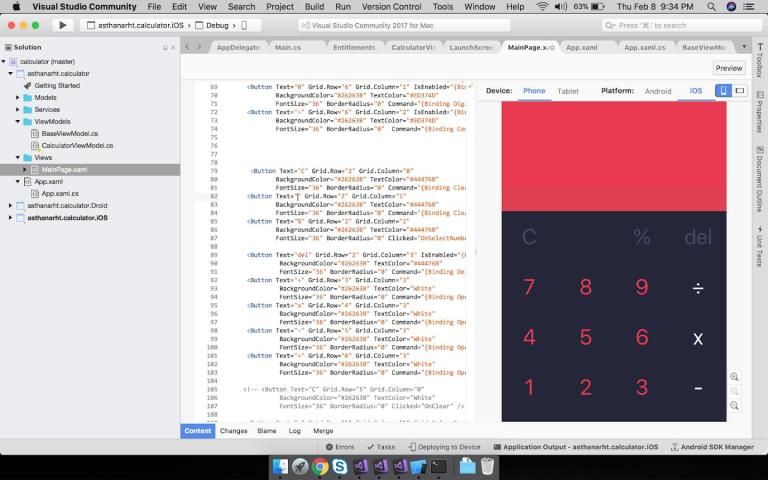
Task: Switch to the App.xaml.cs editor tab
Action: (644, 47)
